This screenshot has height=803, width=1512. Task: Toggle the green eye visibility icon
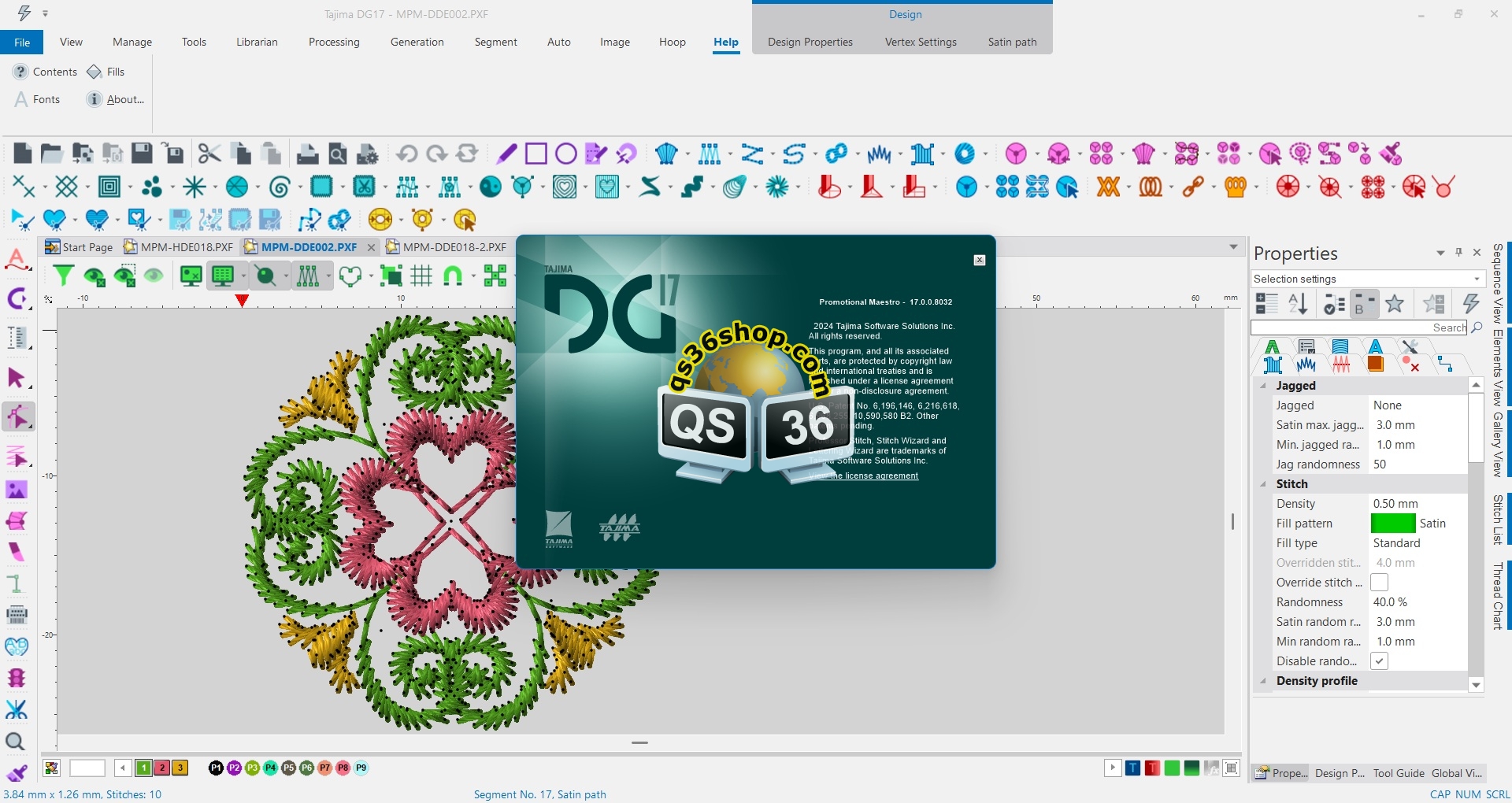coord(154,276)
